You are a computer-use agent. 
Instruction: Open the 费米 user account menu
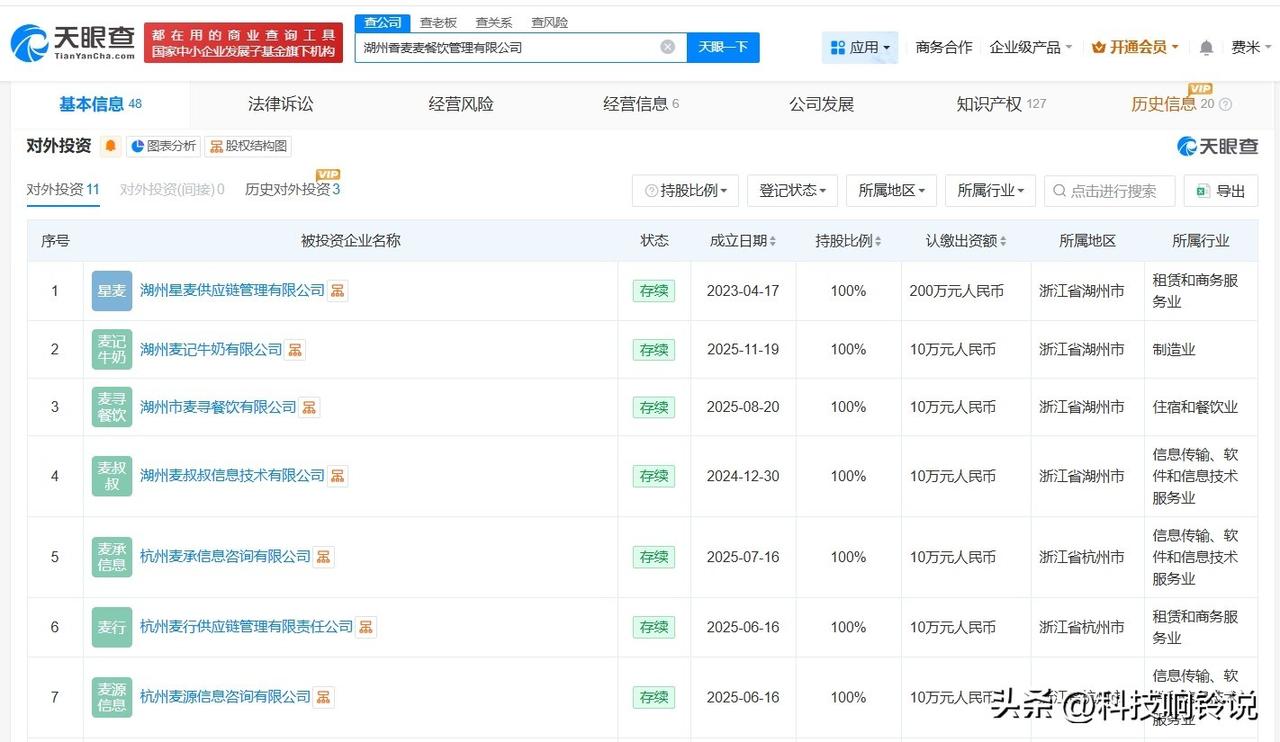pos(1251,47)
